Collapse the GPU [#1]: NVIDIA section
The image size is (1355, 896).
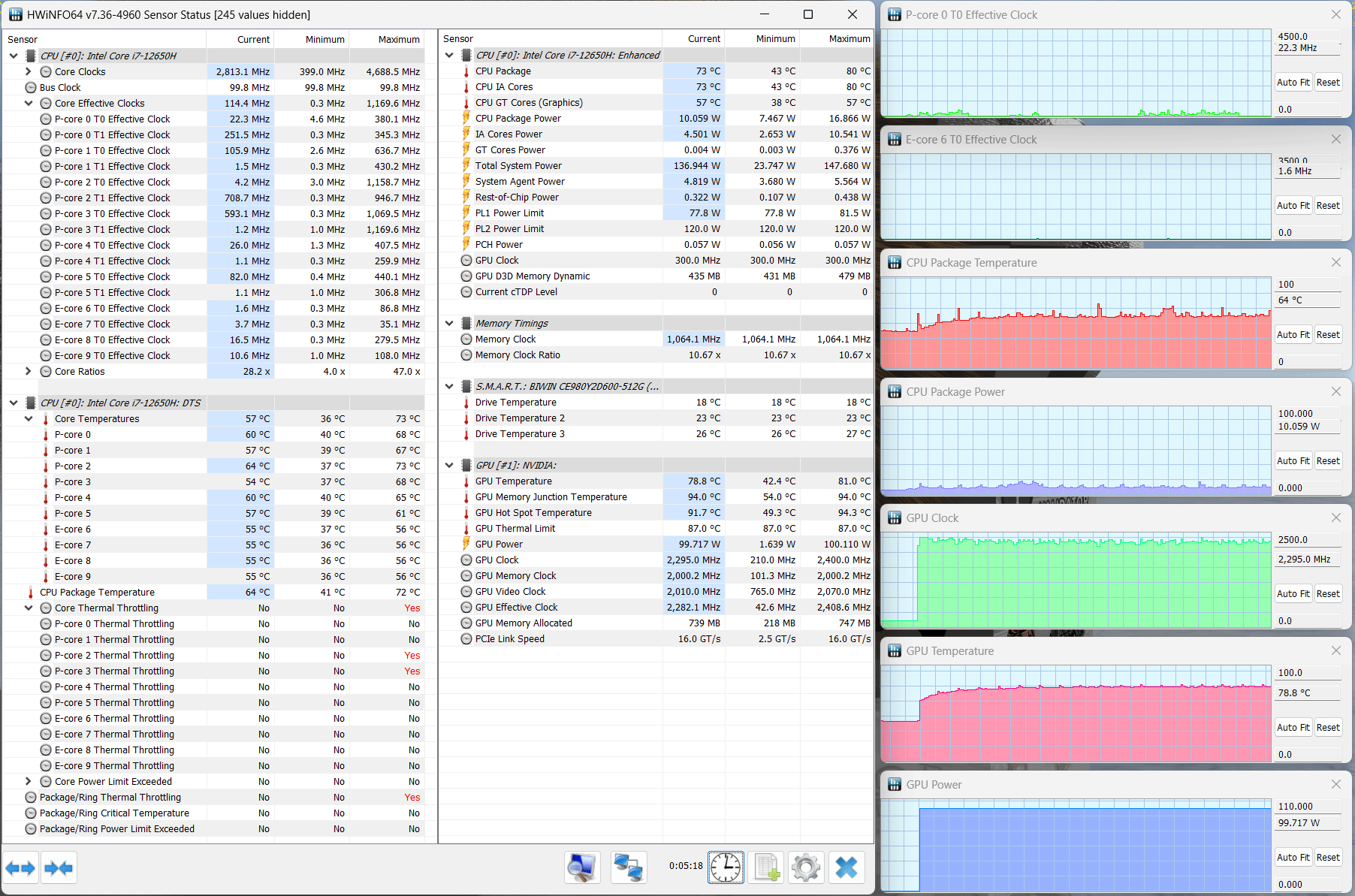click(449, 465)
